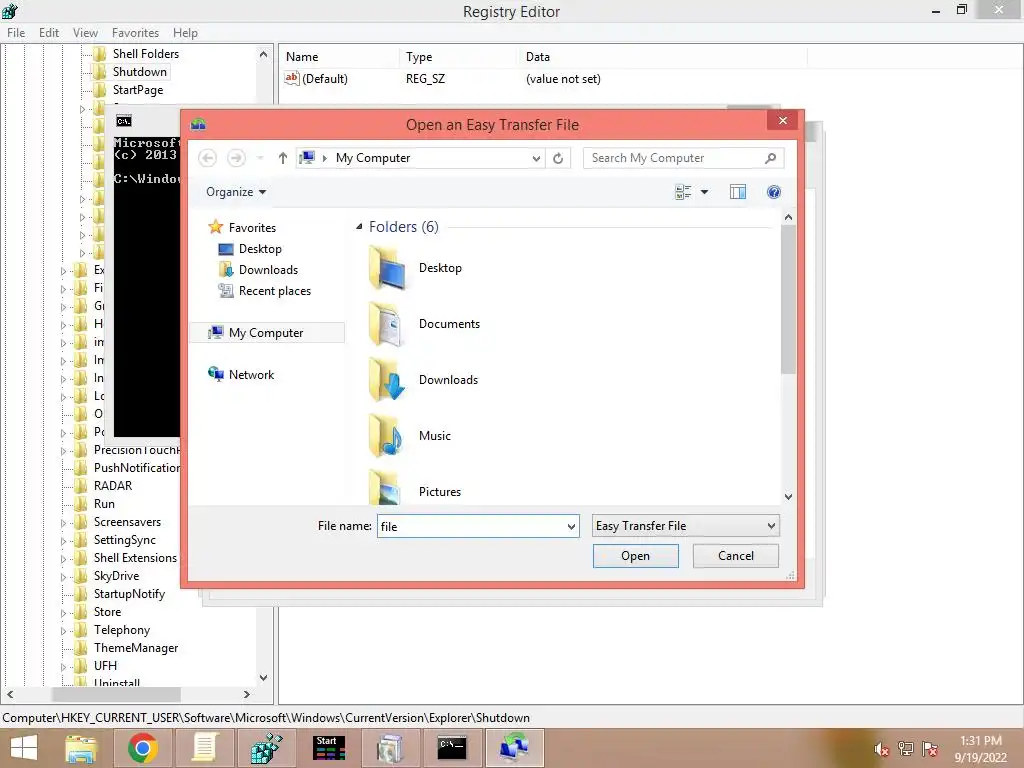
Task: Open Recent places in navigation pane
Action: [274, 291]
